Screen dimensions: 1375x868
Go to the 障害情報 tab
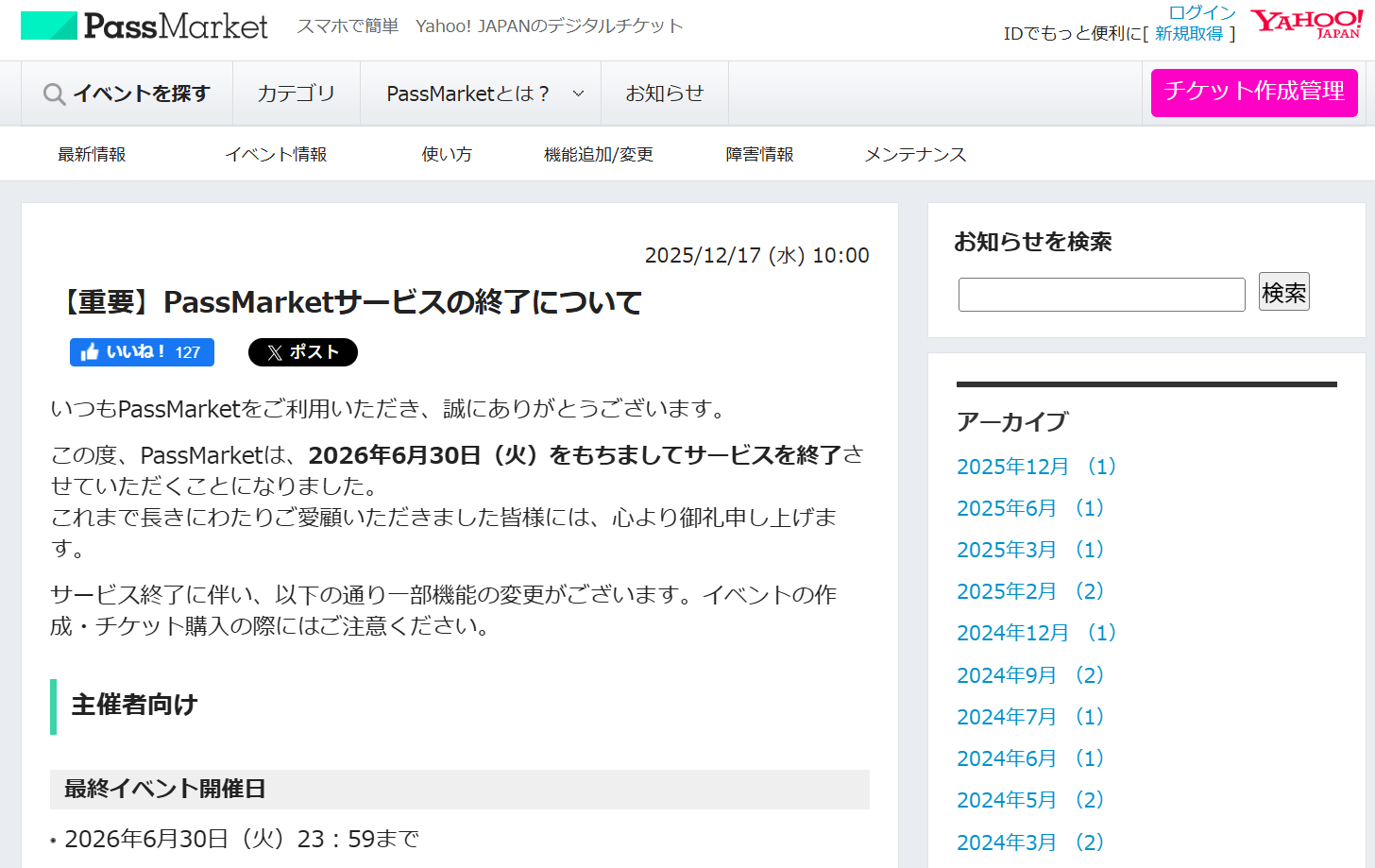click(x=759, y=154)
